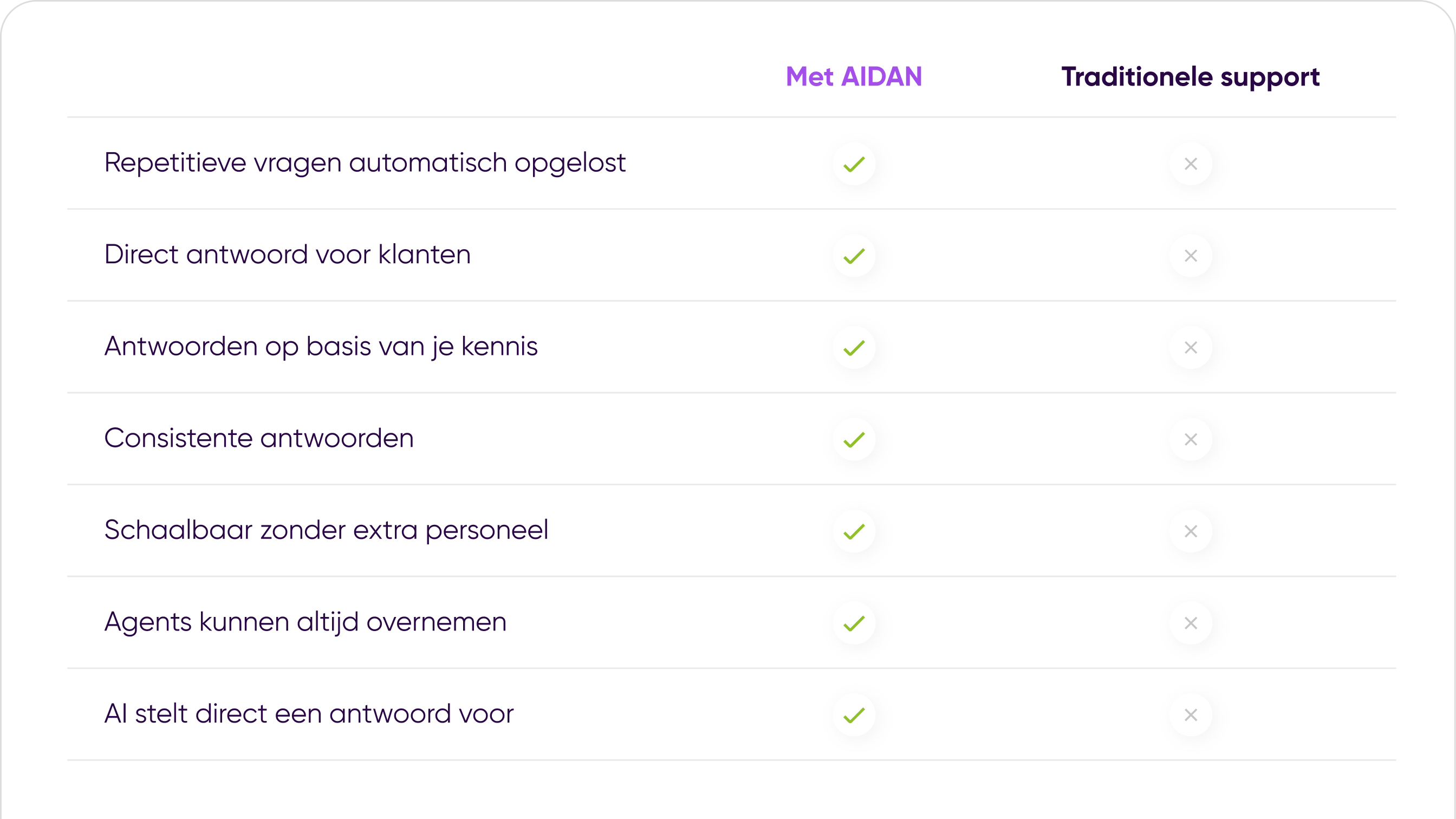Click checkmark beside Antwoorden op basis van kennis
Viewport: 1456px width, 819px height.
point(854,348)
